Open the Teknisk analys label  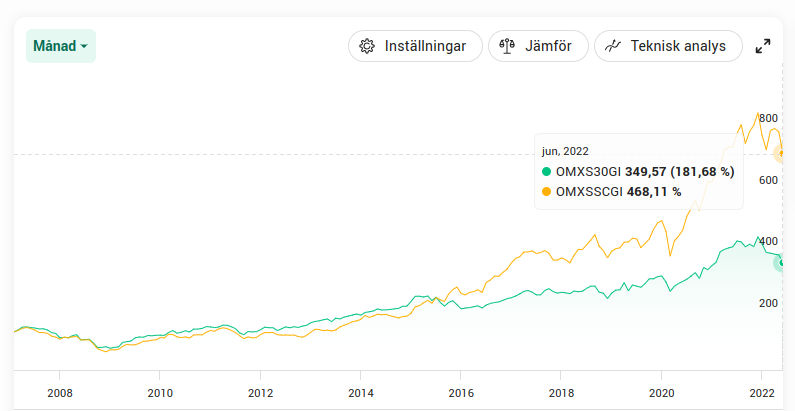(678, 46)
